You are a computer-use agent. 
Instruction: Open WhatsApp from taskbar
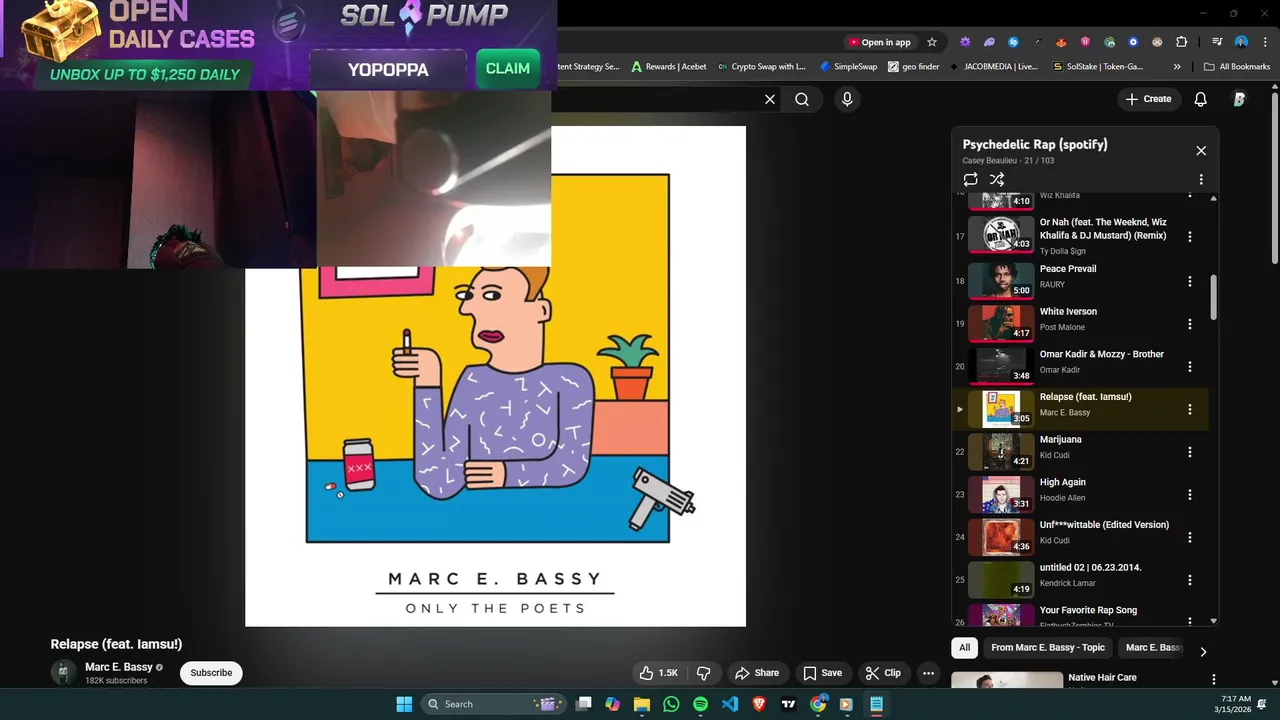[x=671, y=704]
